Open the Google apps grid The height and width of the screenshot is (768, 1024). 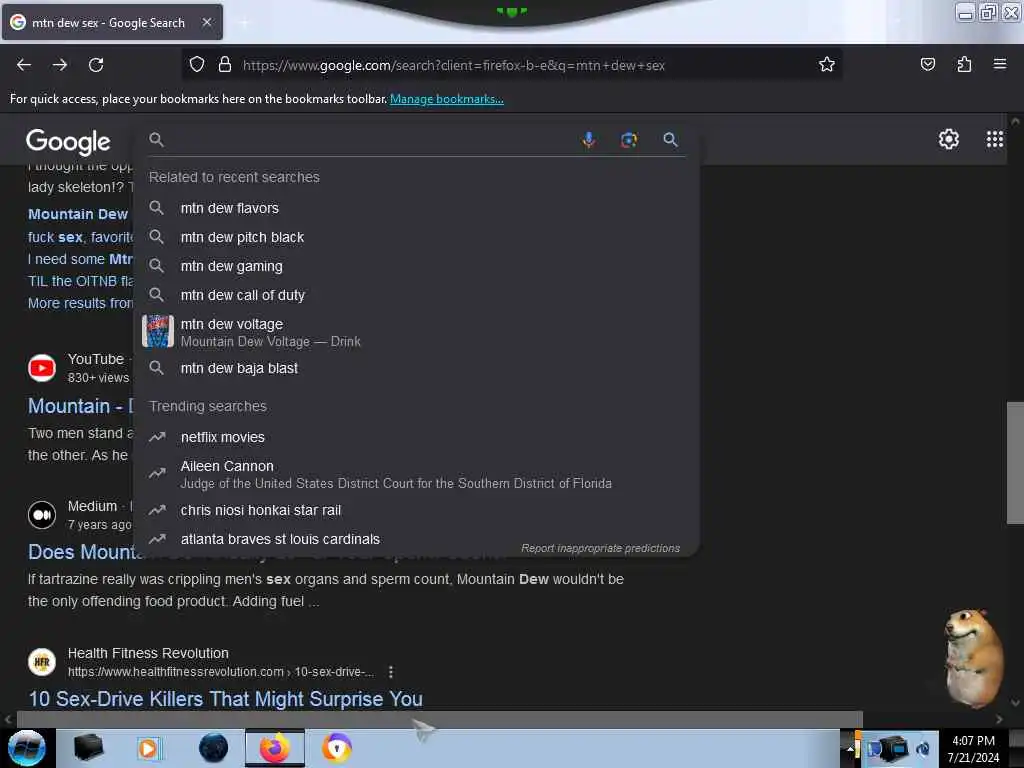pyautogui.click(x=995, y=139)
